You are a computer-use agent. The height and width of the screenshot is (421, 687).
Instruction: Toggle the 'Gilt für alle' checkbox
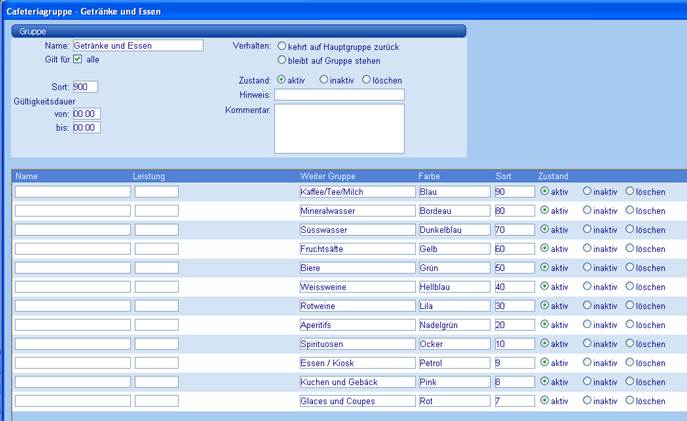pos(77,59)
